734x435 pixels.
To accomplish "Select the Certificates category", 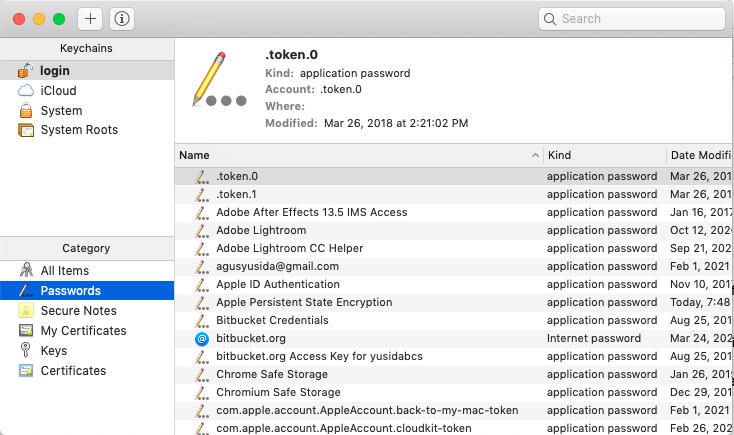I will click(87, 370).
